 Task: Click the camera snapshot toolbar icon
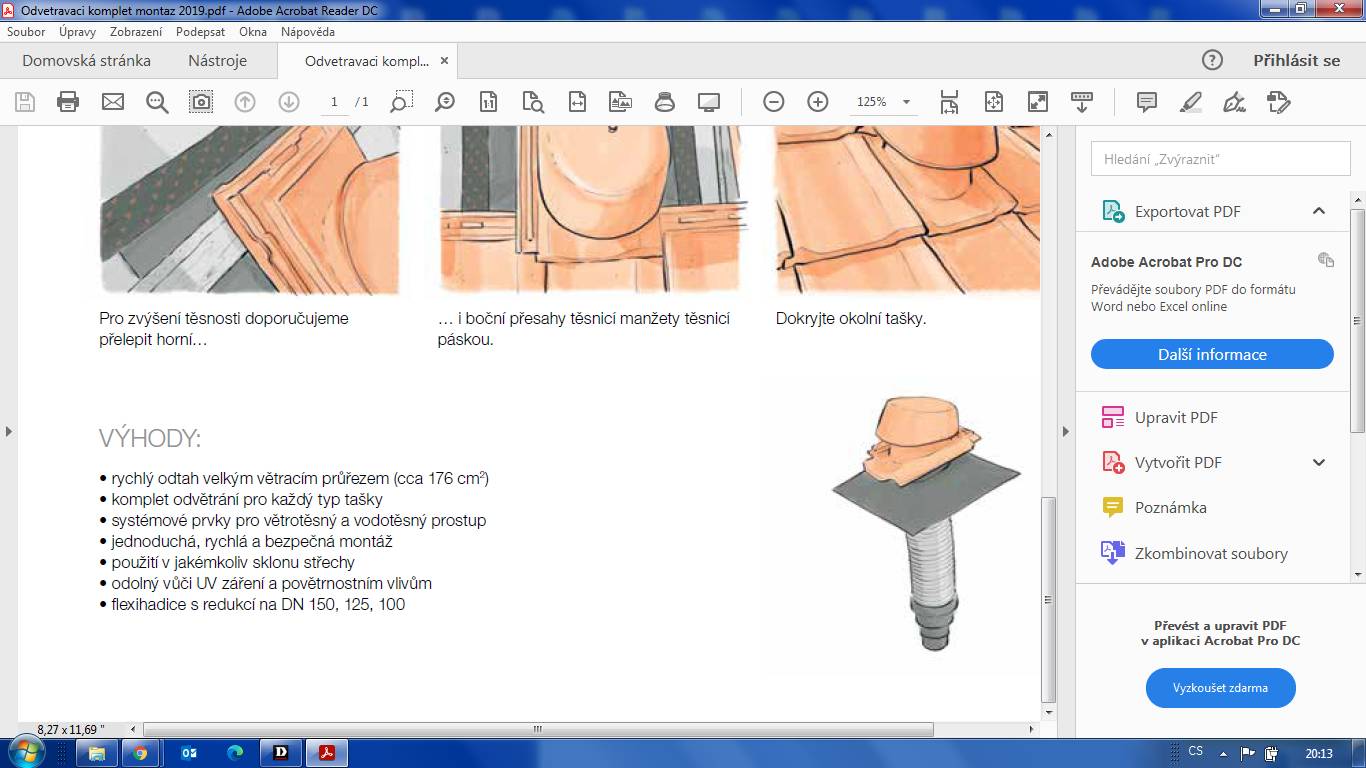tap(201, 102)
